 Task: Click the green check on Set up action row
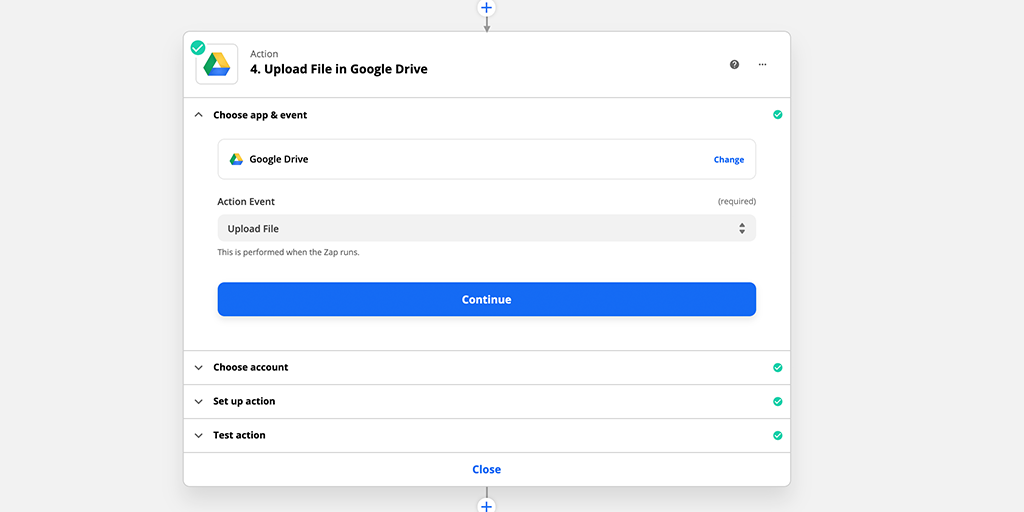coord(778,401)
